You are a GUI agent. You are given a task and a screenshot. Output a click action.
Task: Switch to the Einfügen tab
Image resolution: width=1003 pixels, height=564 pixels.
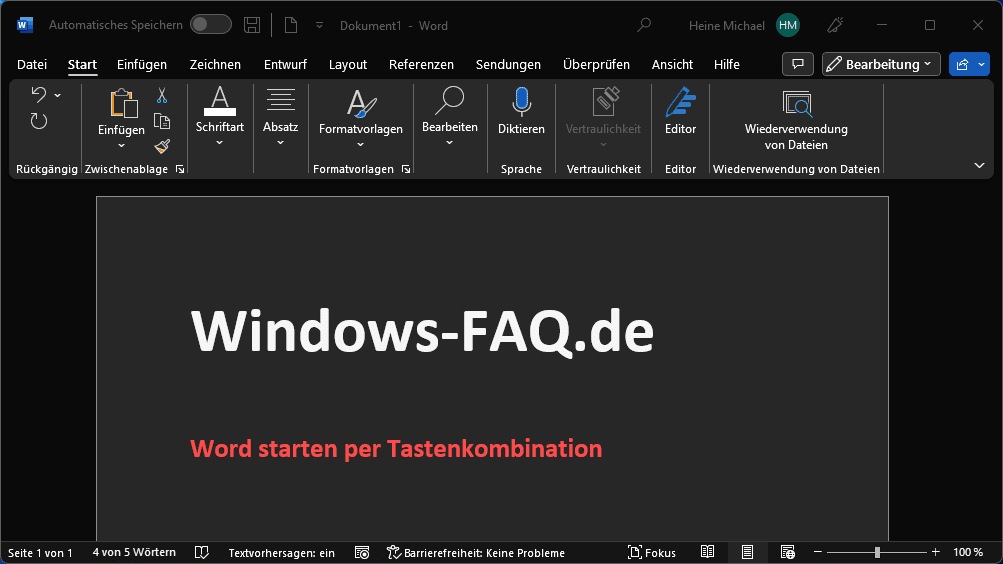tap(141, 65)
